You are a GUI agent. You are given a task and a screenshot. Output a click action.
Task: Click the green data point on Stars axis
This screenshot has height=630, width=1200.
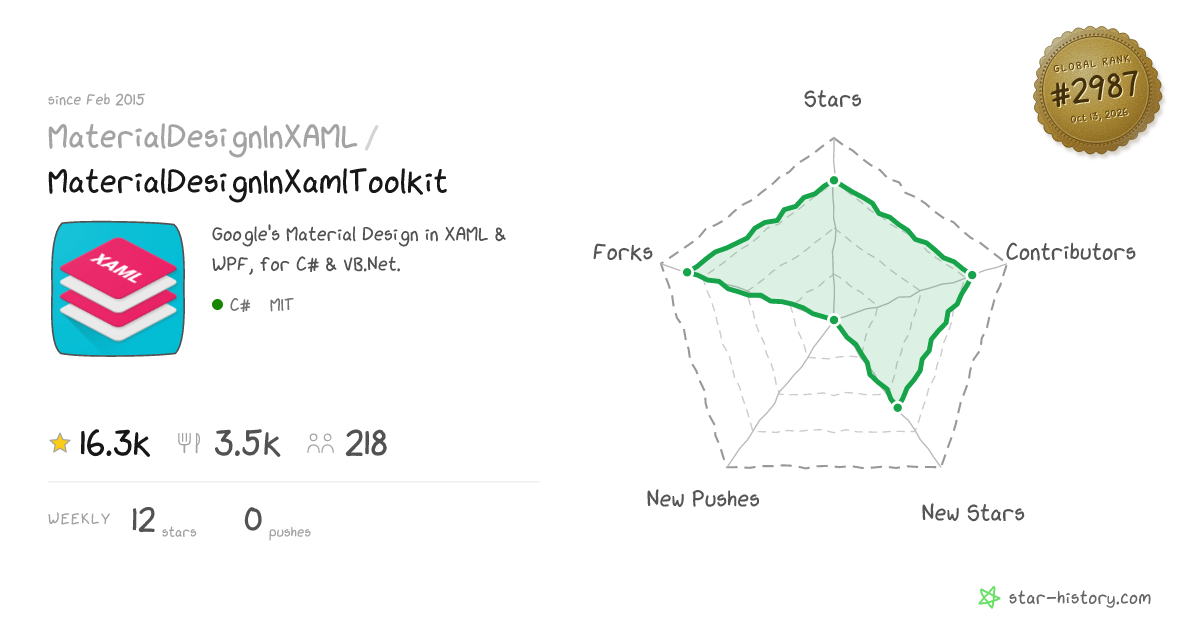(833, 182)
